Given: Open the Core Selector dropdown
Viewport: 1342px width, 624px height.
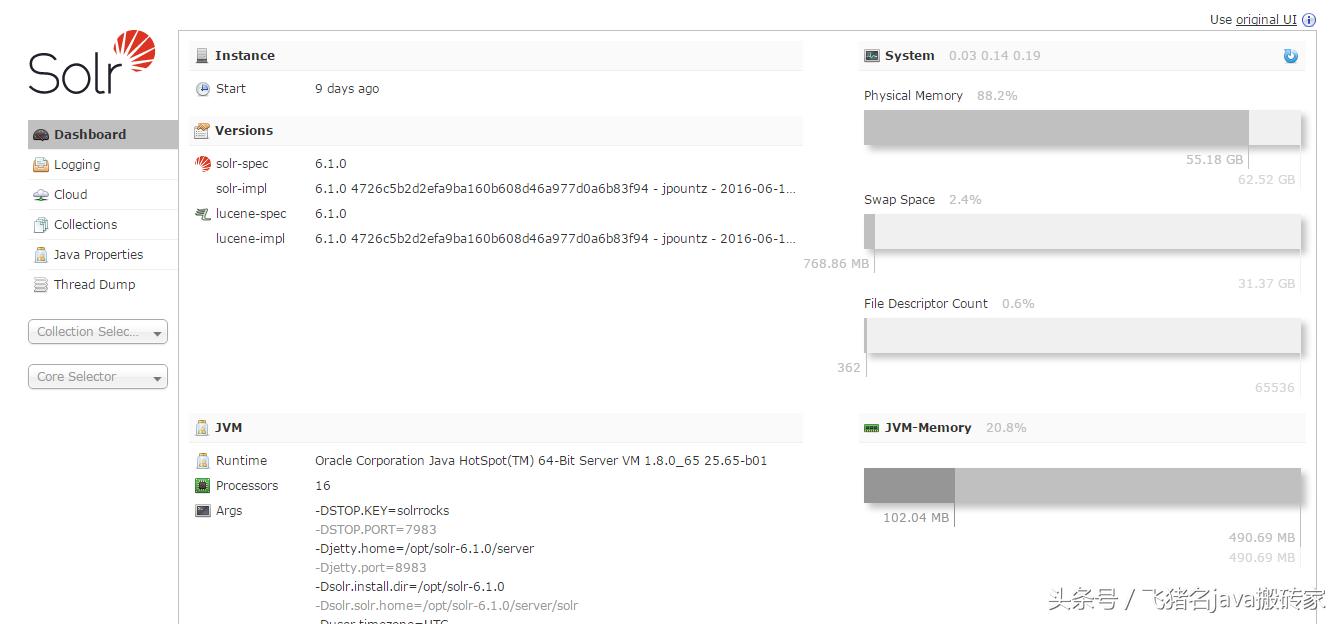Looking at the screenshot, I should (98, 377).
